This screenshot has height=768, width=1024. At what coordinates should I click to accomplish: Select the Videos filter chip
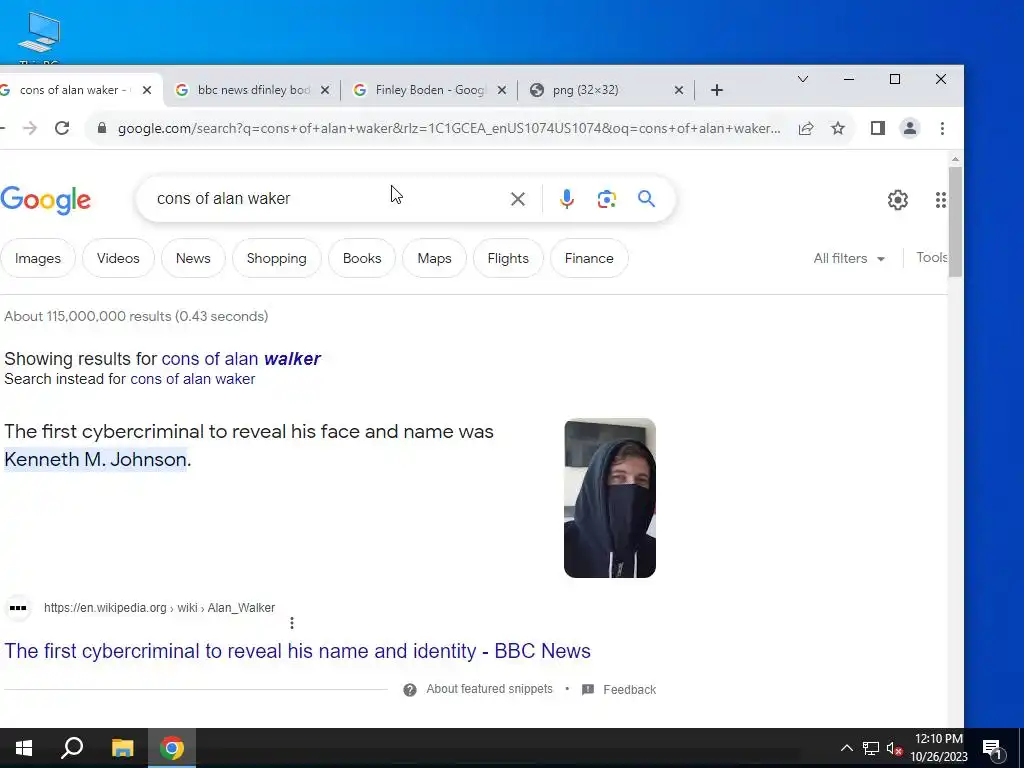pyautogui.click(x=118, y=259)
